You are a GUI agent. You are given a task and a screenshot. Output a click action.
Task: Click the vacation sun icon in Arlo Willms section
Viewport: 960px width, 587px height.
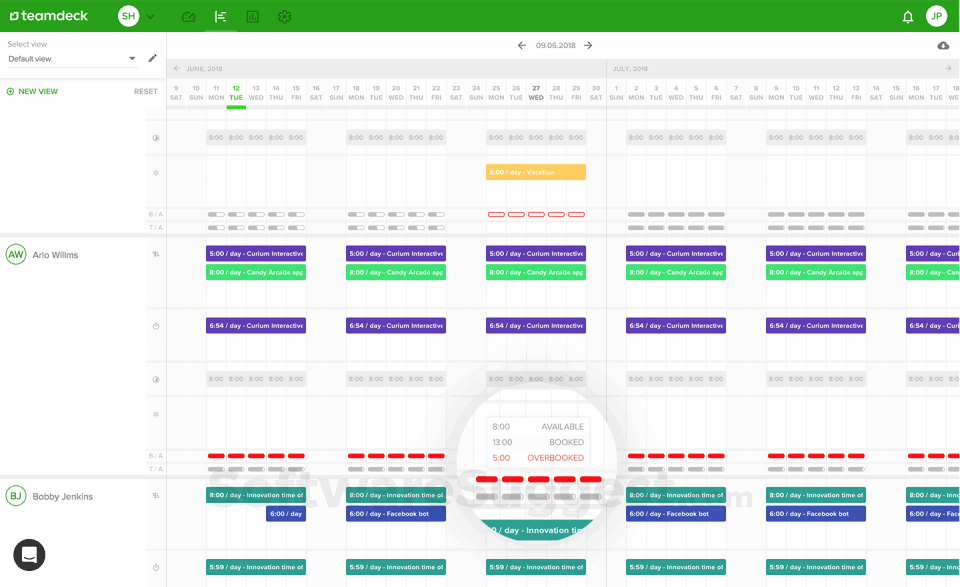point(156,414)
